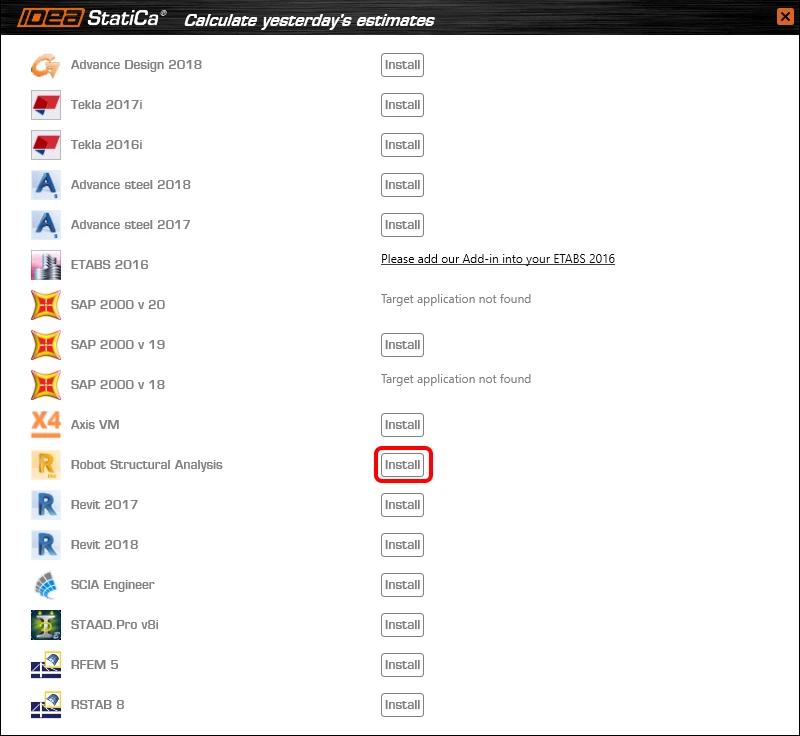The height and width of the screenshot is (736, 800).
Task: Select the Advance steel 2018 icon
Action: (x=45, y=185)
